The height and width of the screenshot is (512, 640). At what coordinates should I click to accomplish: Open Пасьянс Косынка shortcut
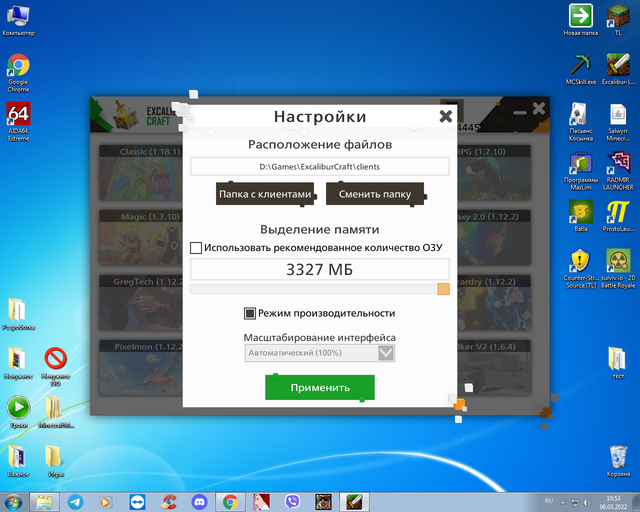pyautogui.click(x=580, y=122)
